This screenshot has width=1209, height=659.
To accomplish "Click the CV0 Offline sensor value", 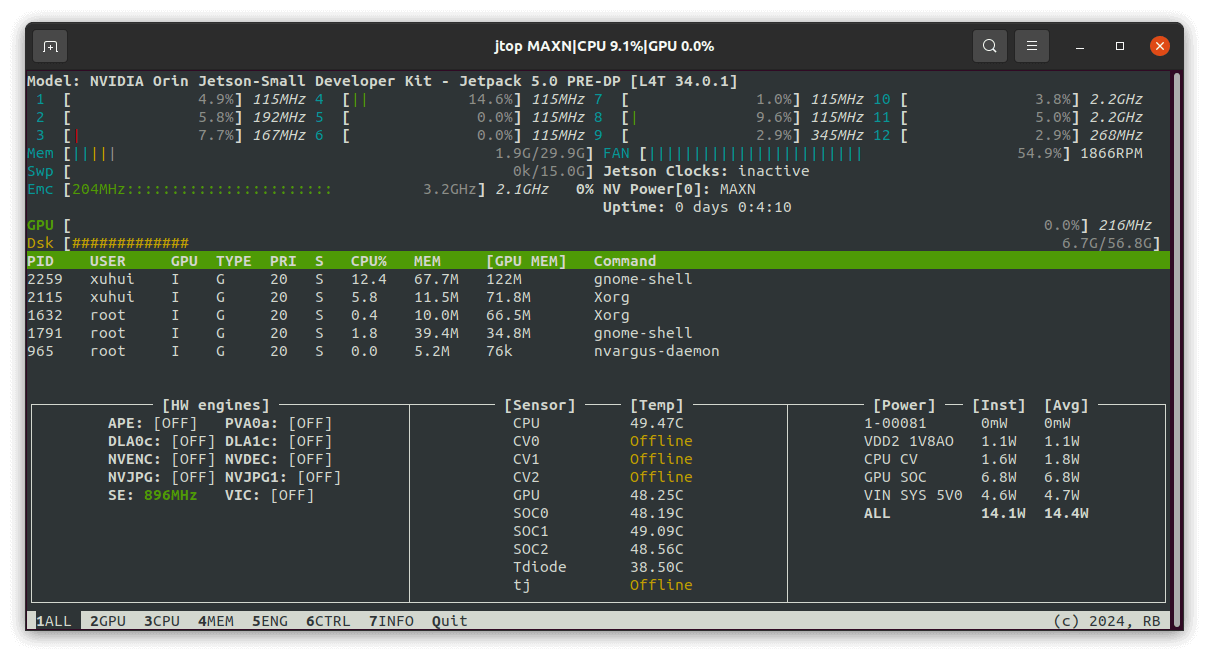I will tap(661, 441).
